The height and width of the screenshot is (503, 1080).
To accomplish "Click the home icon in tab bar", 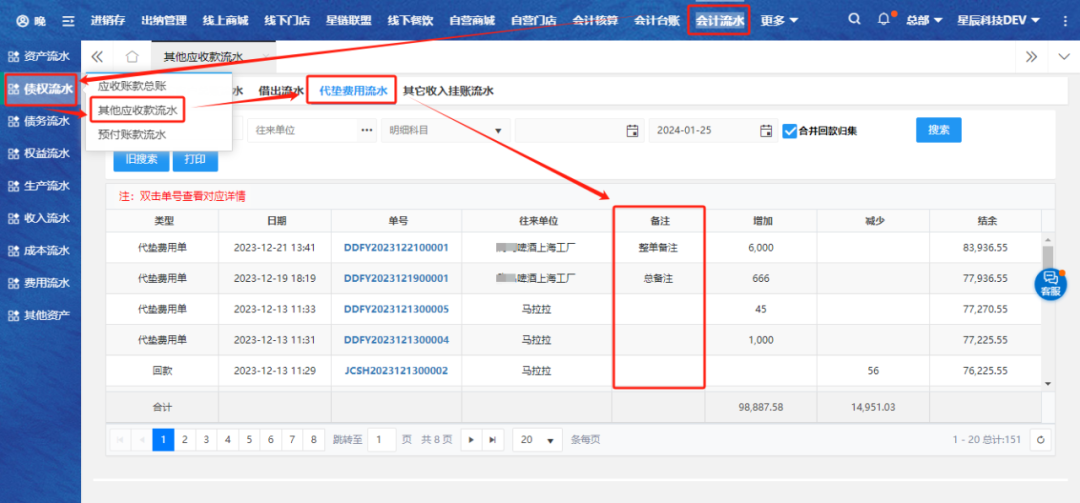I will click(x=132, y=57).
